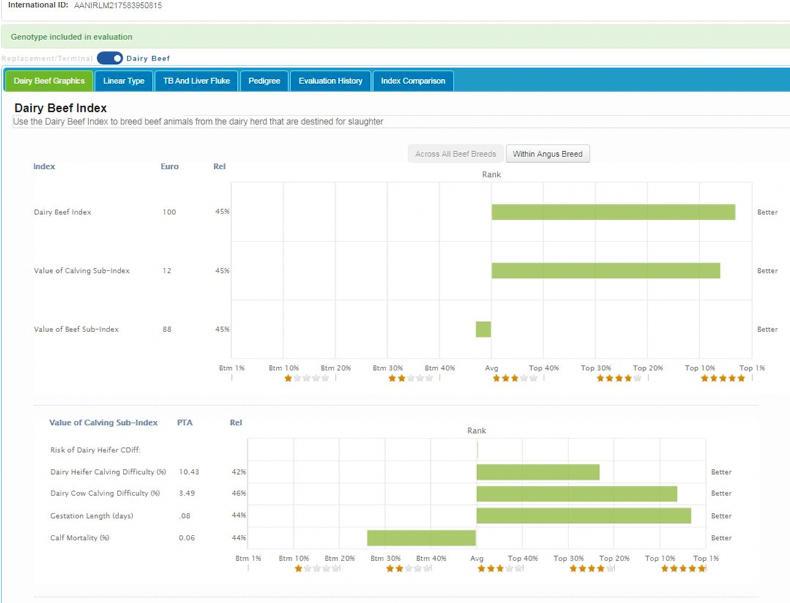The width and height of the screenshot is (790, 603).
Task: Click the one-star rating icon in top chart
Action: 305,379
